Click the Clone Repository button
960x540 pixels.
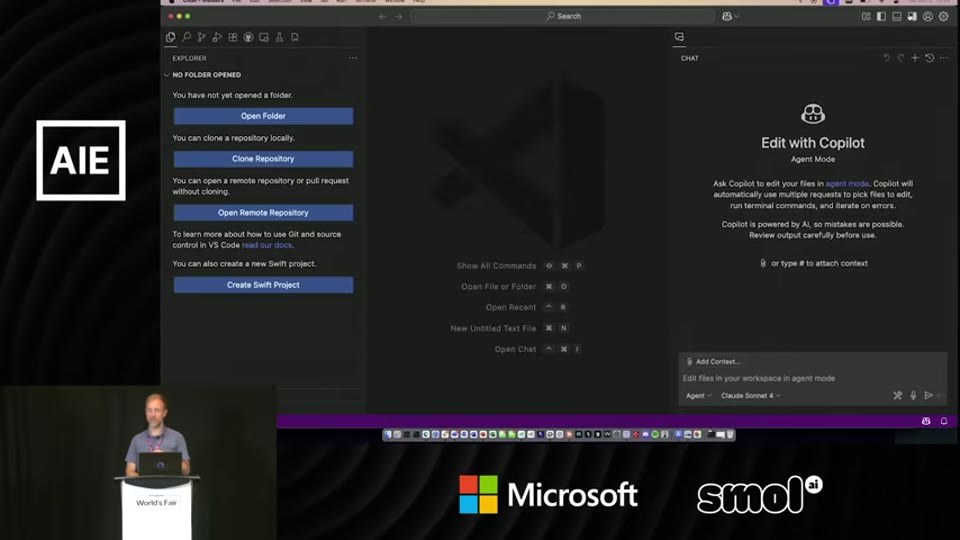(x=263, y=159)
